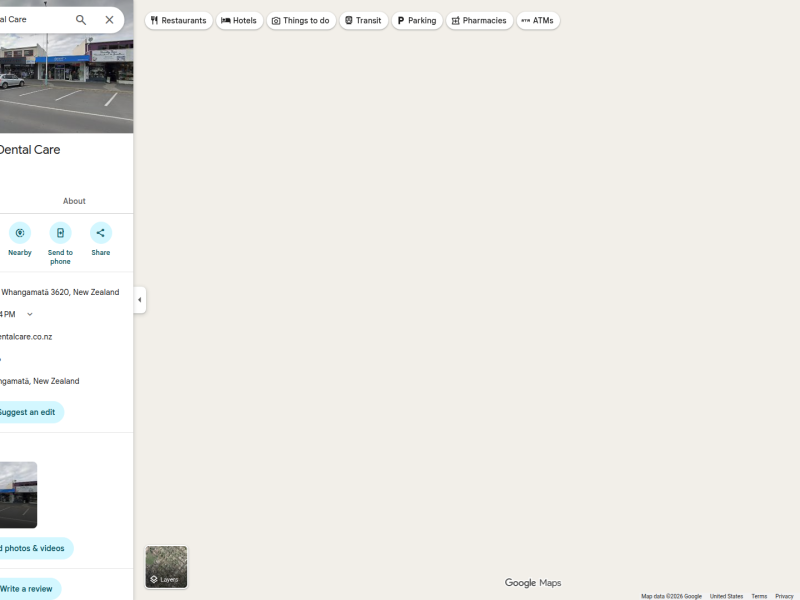Collapse the side panel arrow

coord(139,300)
